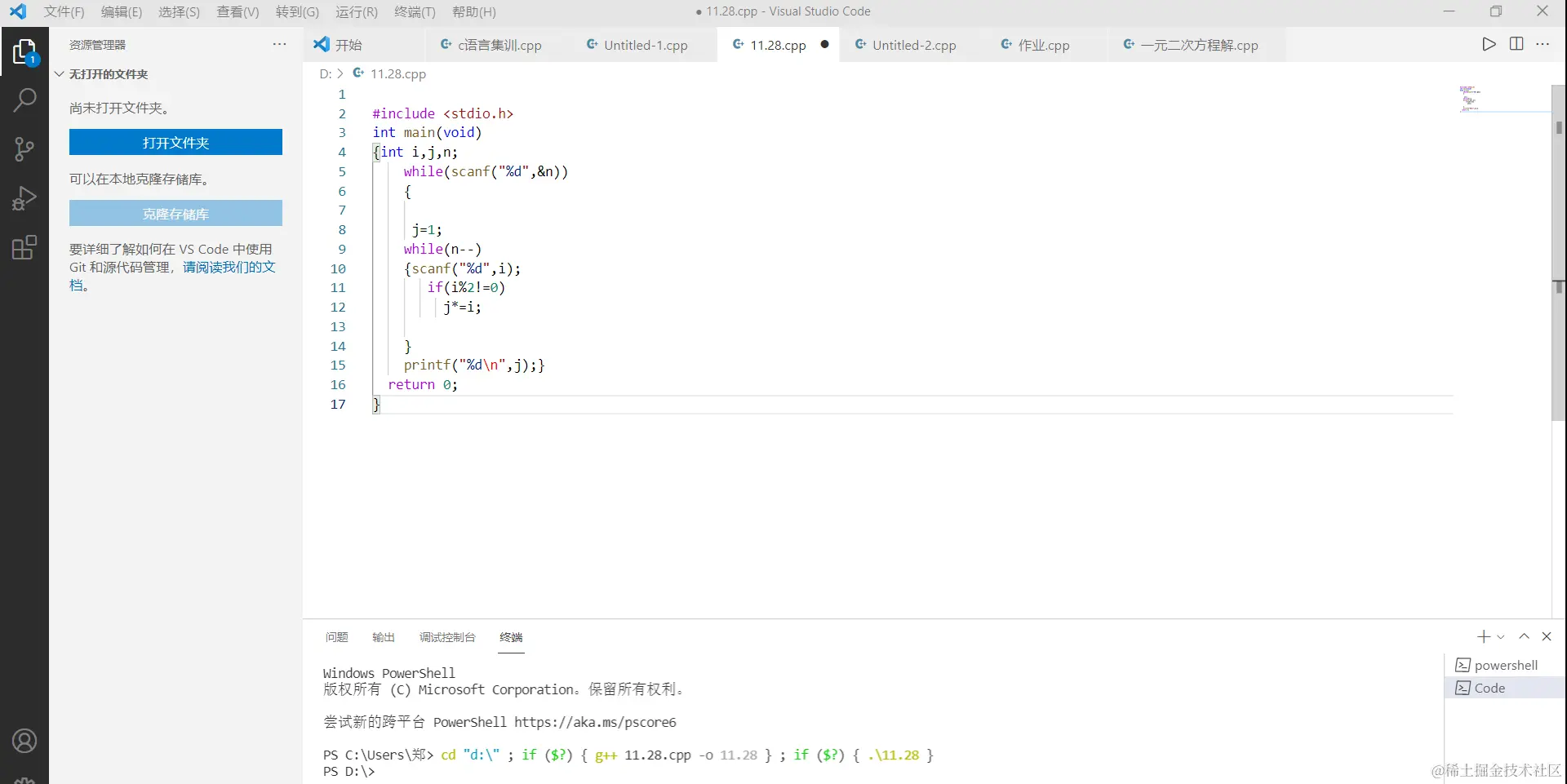Viewport: 1567px width, 784px height.
Task: Open the Extensions view
Action: click(24, 246)
